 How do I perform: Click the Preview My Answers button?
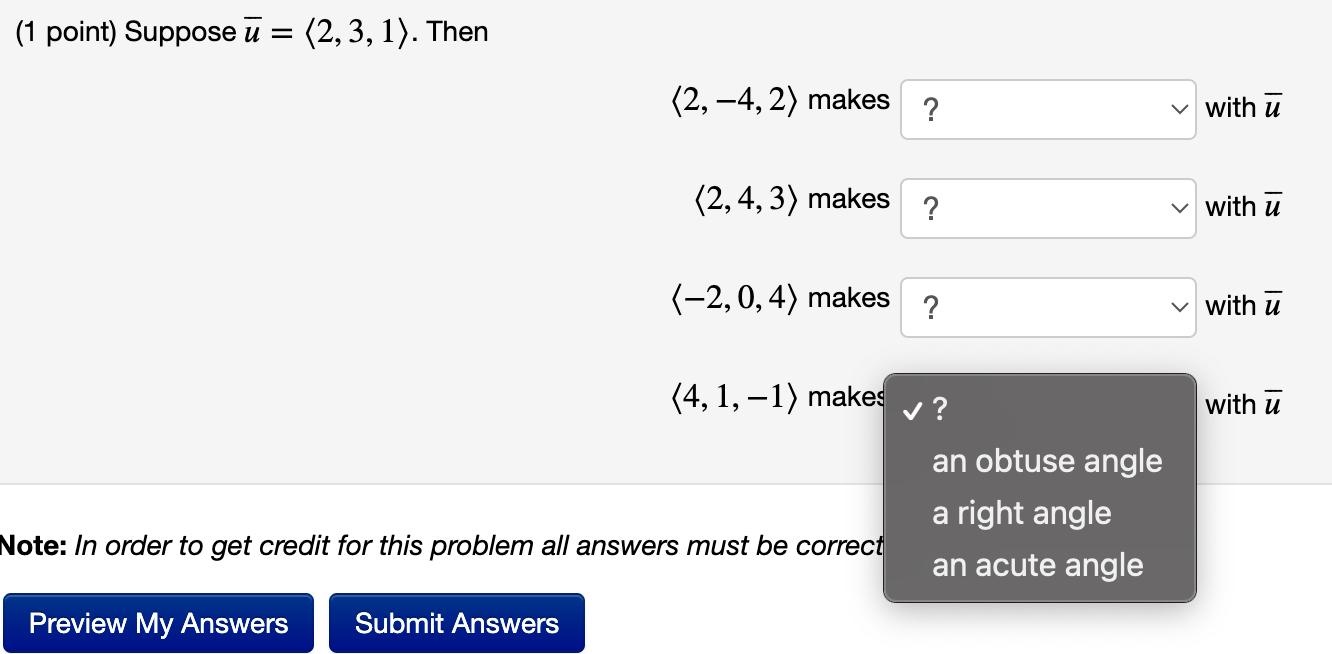pyautogui.click(x=158, y=622)
